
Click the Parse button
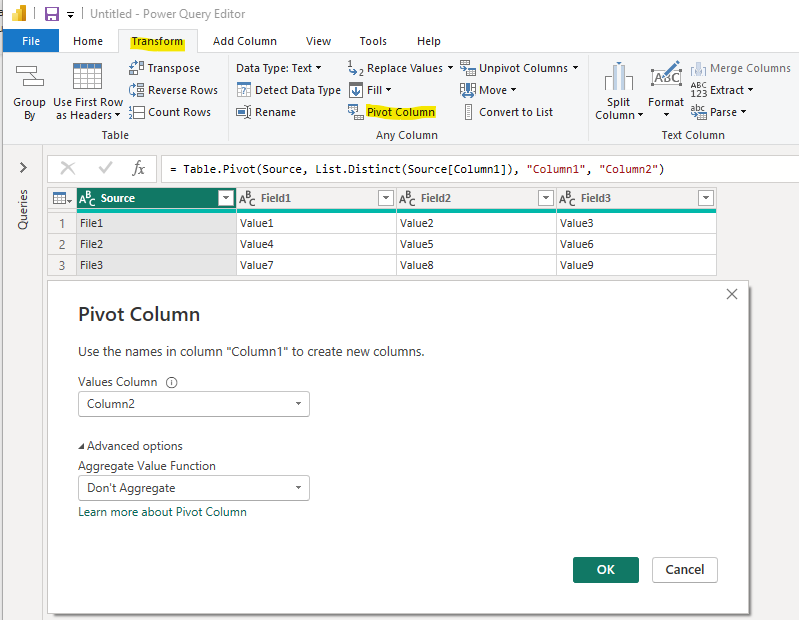[x=718, y=112]
